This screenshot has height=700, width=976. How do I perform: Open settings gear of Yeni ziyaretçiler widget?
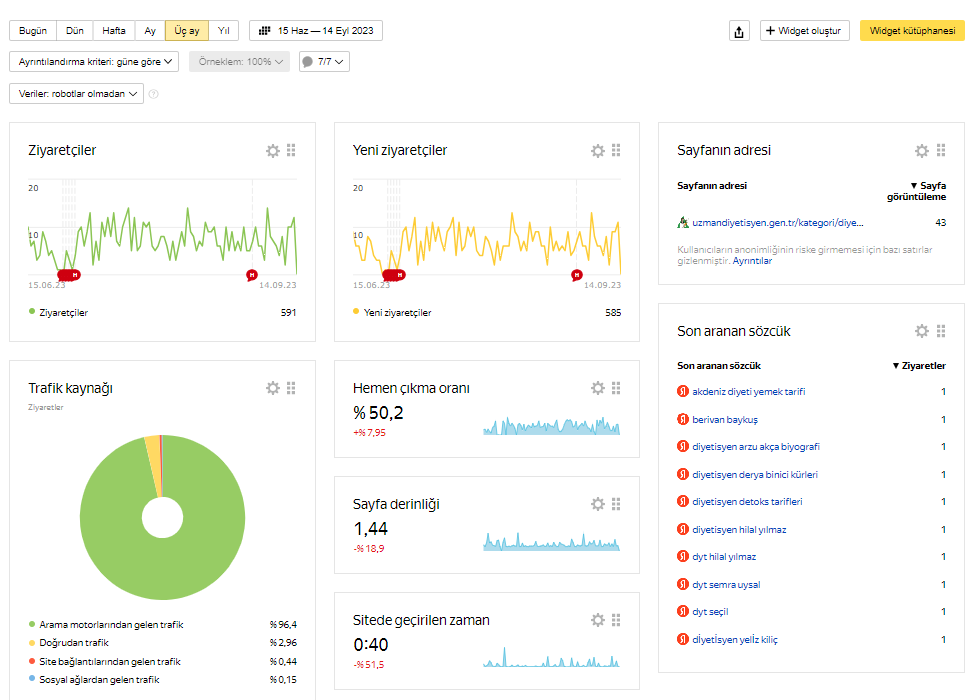coord(598,151)
